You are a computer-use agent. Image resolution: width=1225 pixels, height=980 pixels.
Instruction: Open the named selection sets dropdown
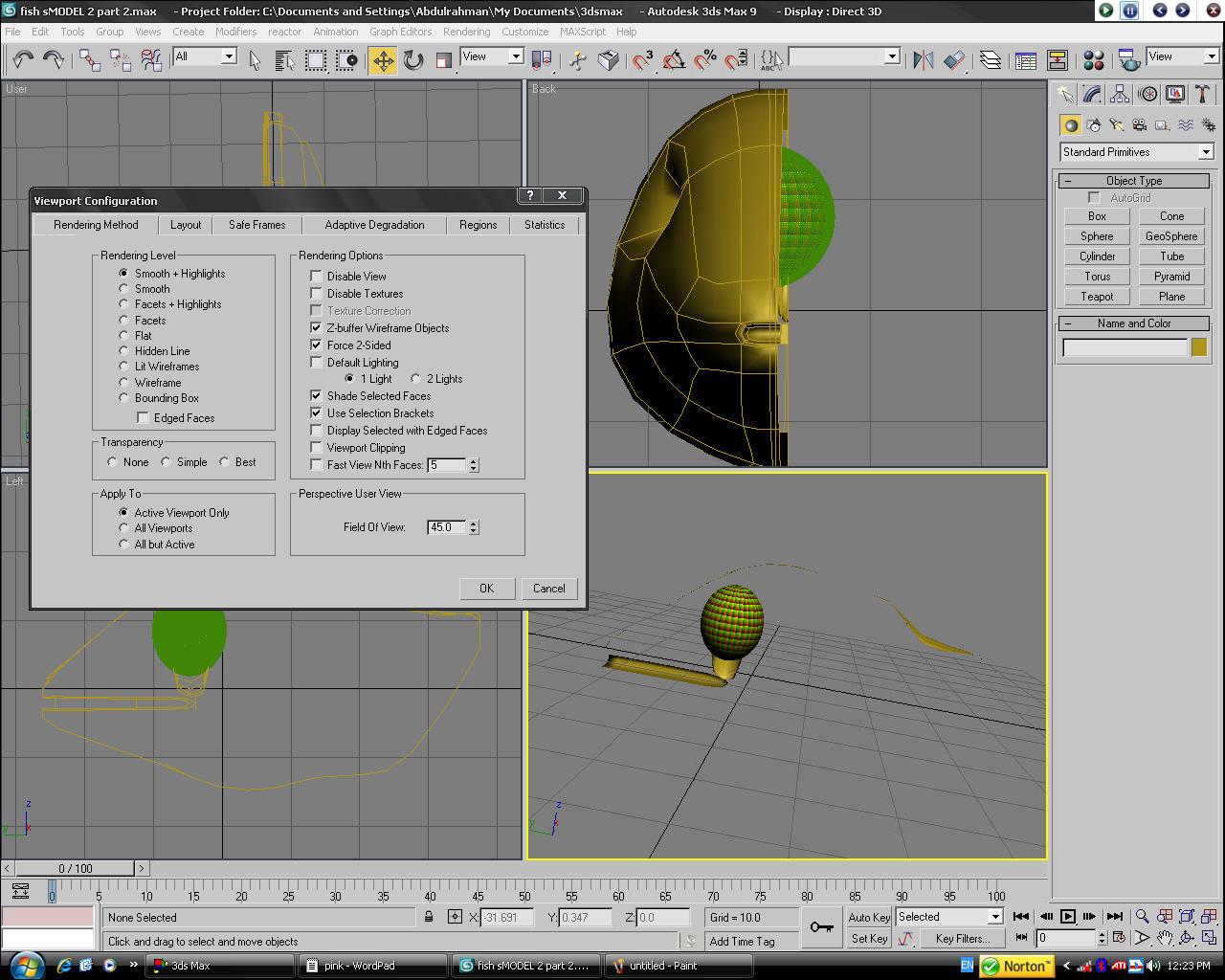click(843, 56)
